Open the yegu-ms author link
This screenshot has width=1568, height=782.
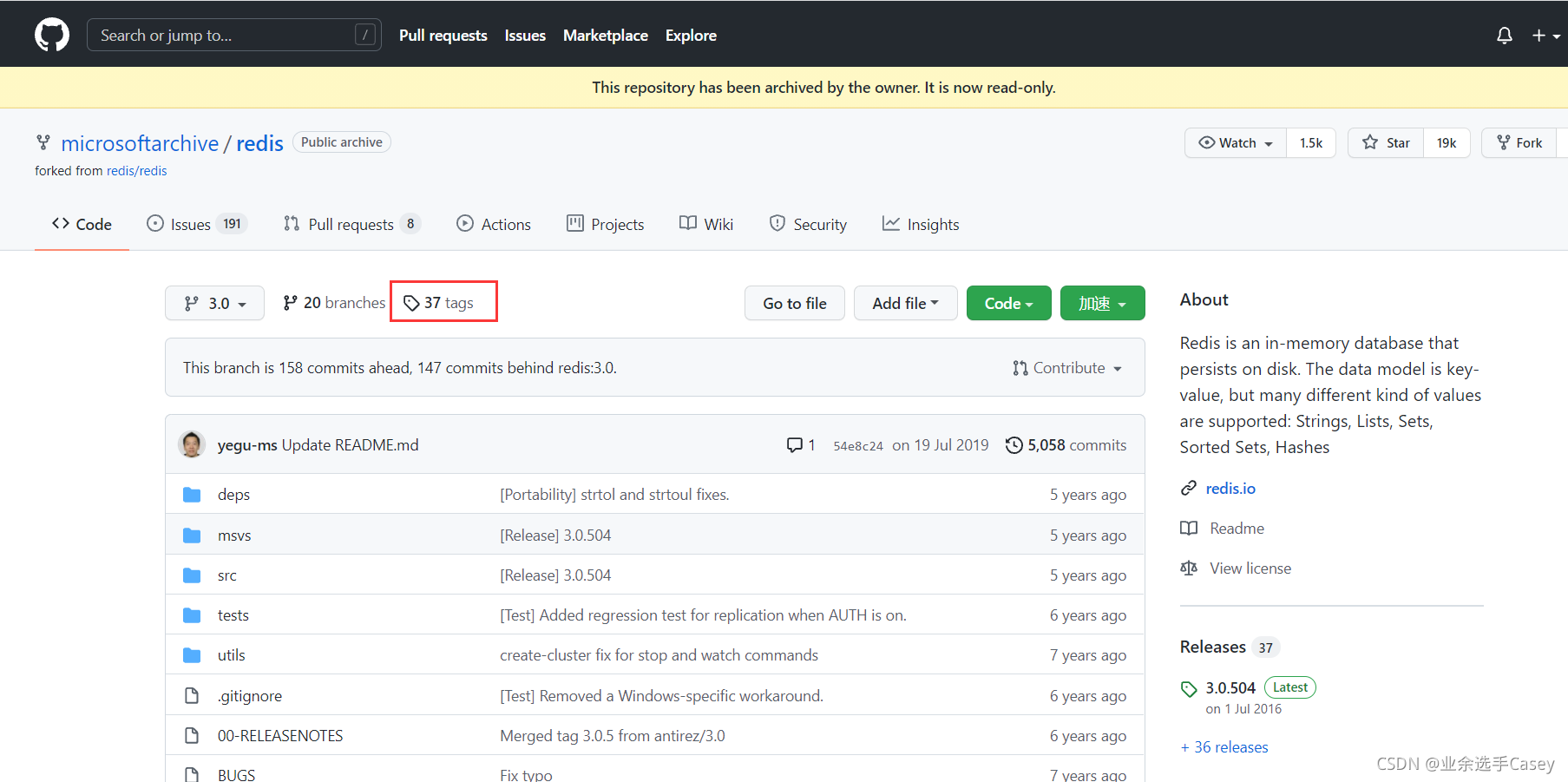(x=247, y=445)
